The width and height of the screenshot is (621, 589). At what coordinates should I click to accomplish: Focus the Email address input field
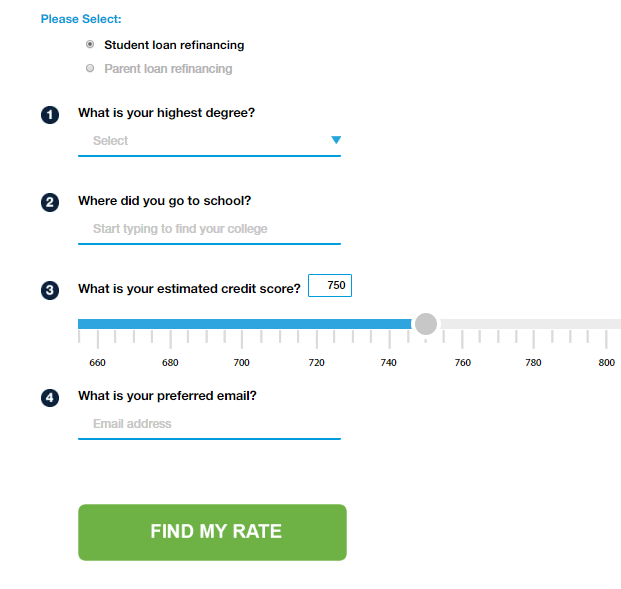click(x=209, y=424)
